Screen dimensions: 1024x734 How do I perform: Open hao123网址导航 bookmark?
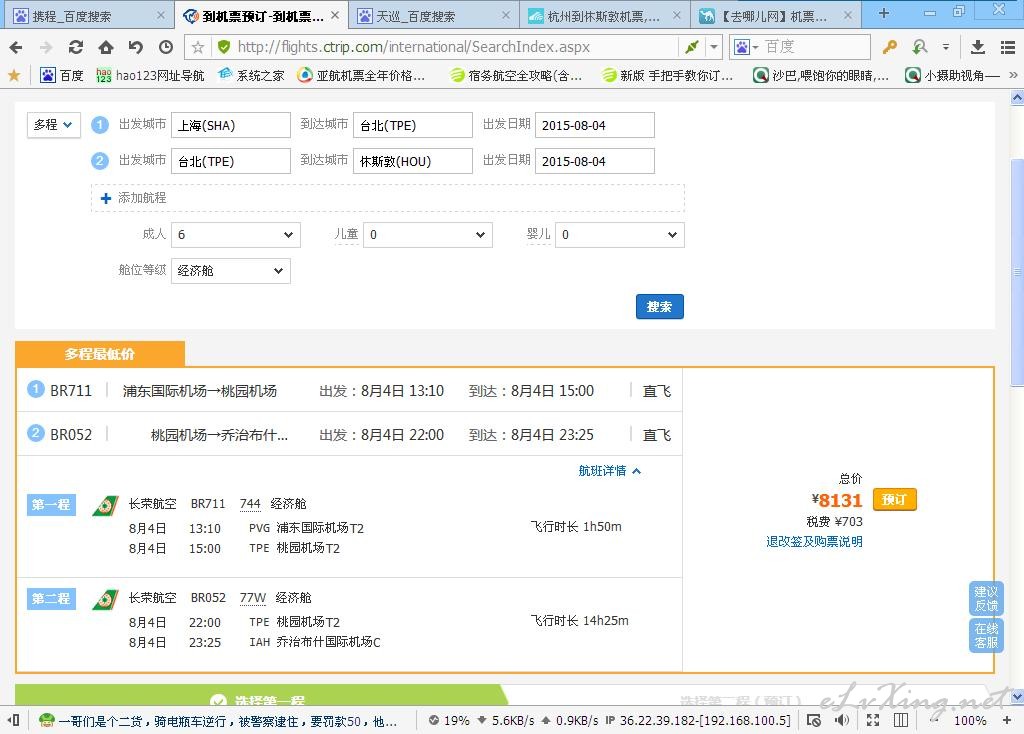pyautogui.click(x=150, y=76)
